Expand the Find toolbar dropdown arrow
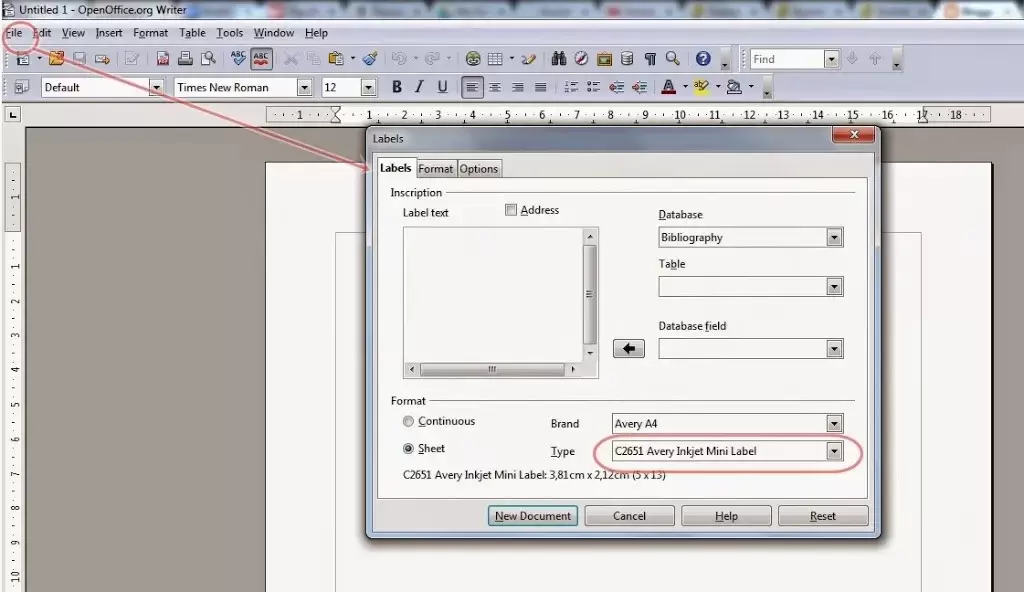 coord(831,59)
